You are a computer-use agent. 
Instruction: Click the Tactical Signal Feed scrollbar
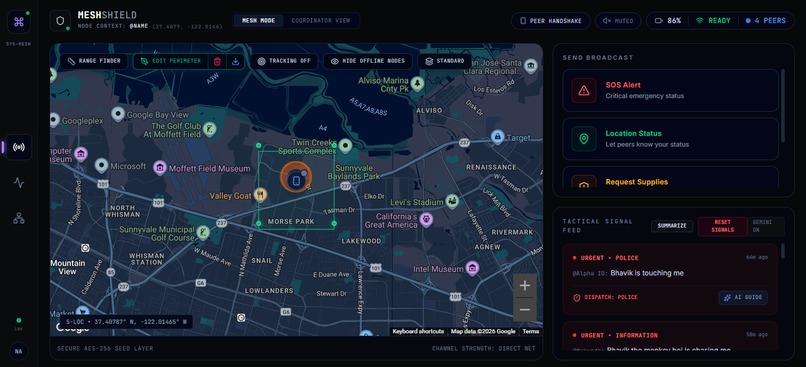pos(783,251)
